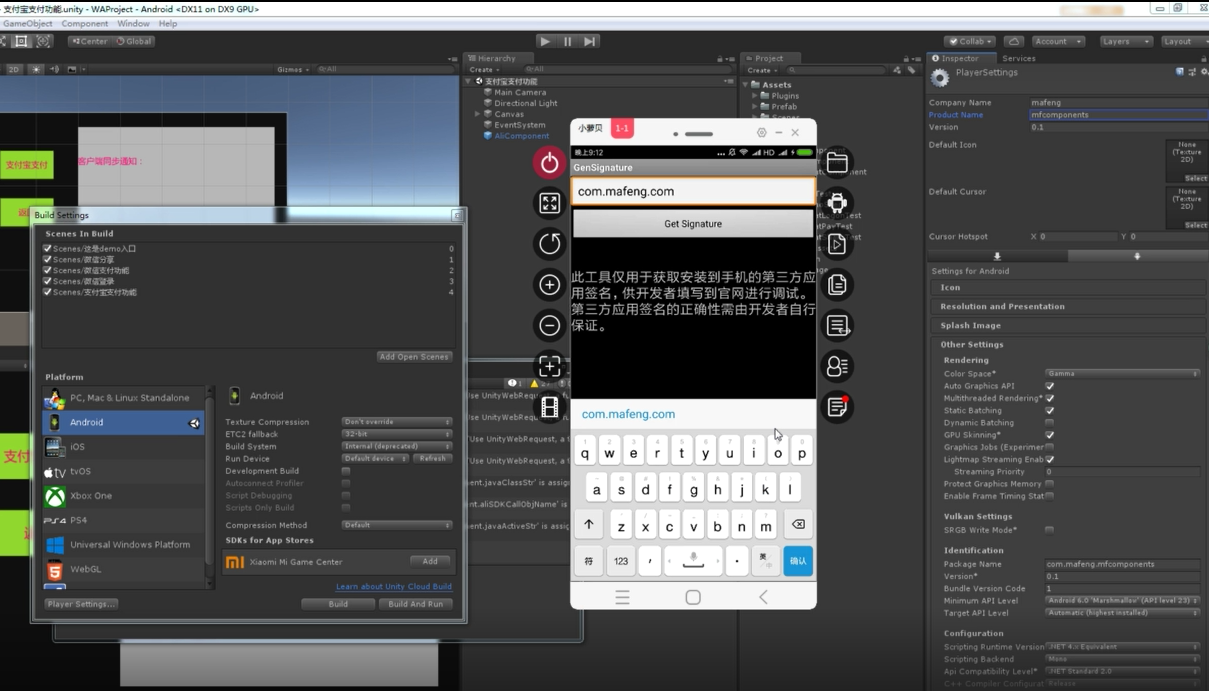The width and height of the screenshot is (1209, 691).
Task: Select the Rect transform tool in toolbar
Action: click(x=21, y=41)
